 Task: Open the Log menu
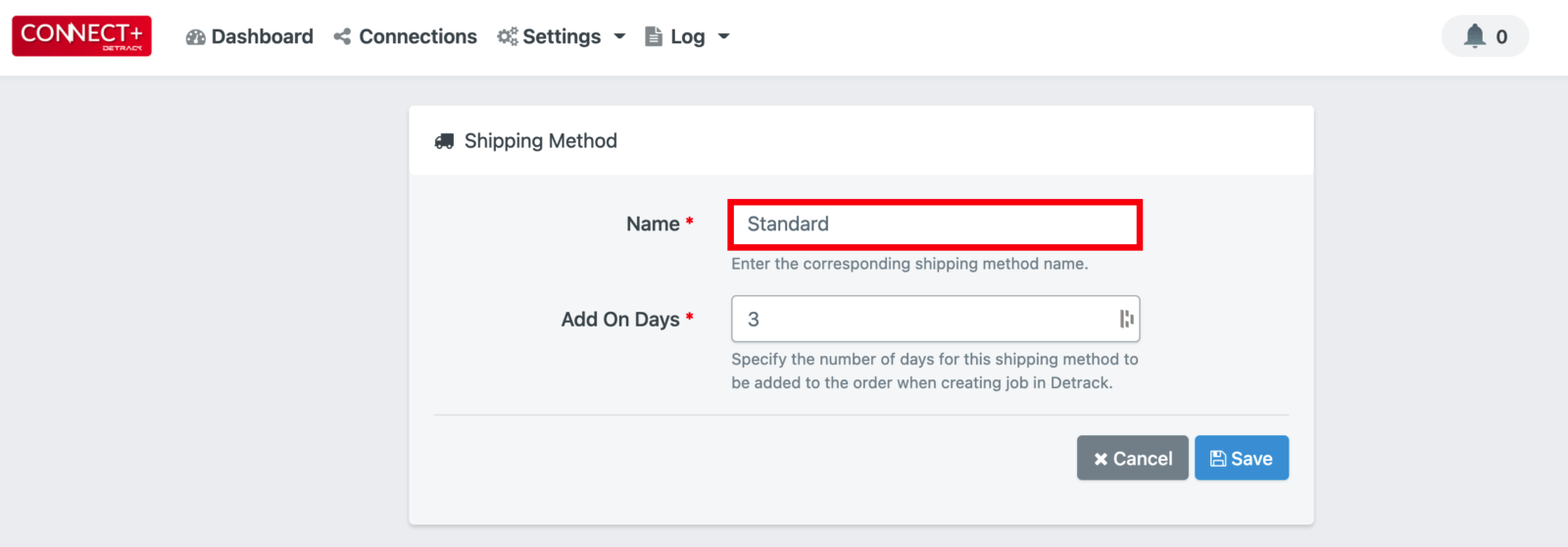[688, 36]
